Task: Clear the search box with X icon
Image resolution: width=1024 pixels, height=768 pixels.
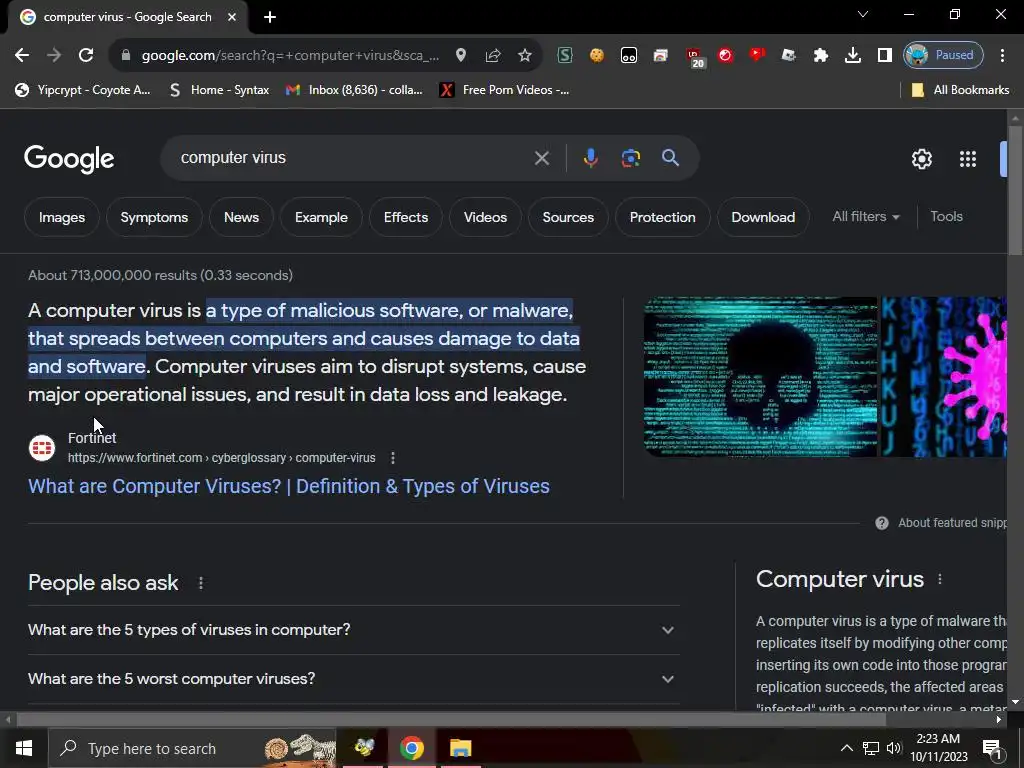Action: click(x=541, y=158)
